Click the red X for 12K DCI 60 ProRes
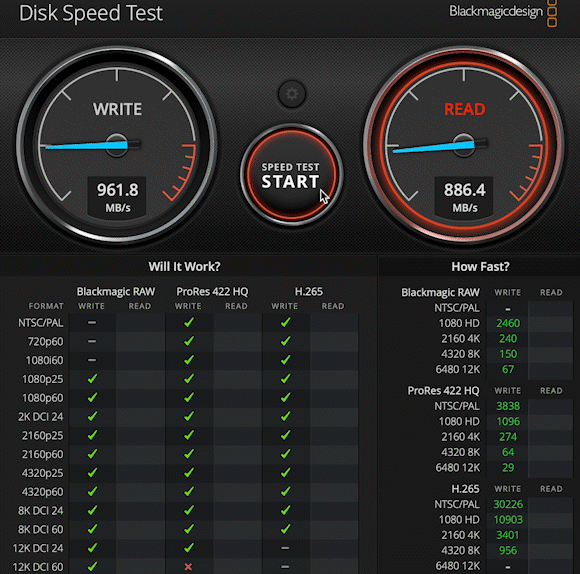The width and height of the screenshot is (580, 574). click(x=188, y=567)
